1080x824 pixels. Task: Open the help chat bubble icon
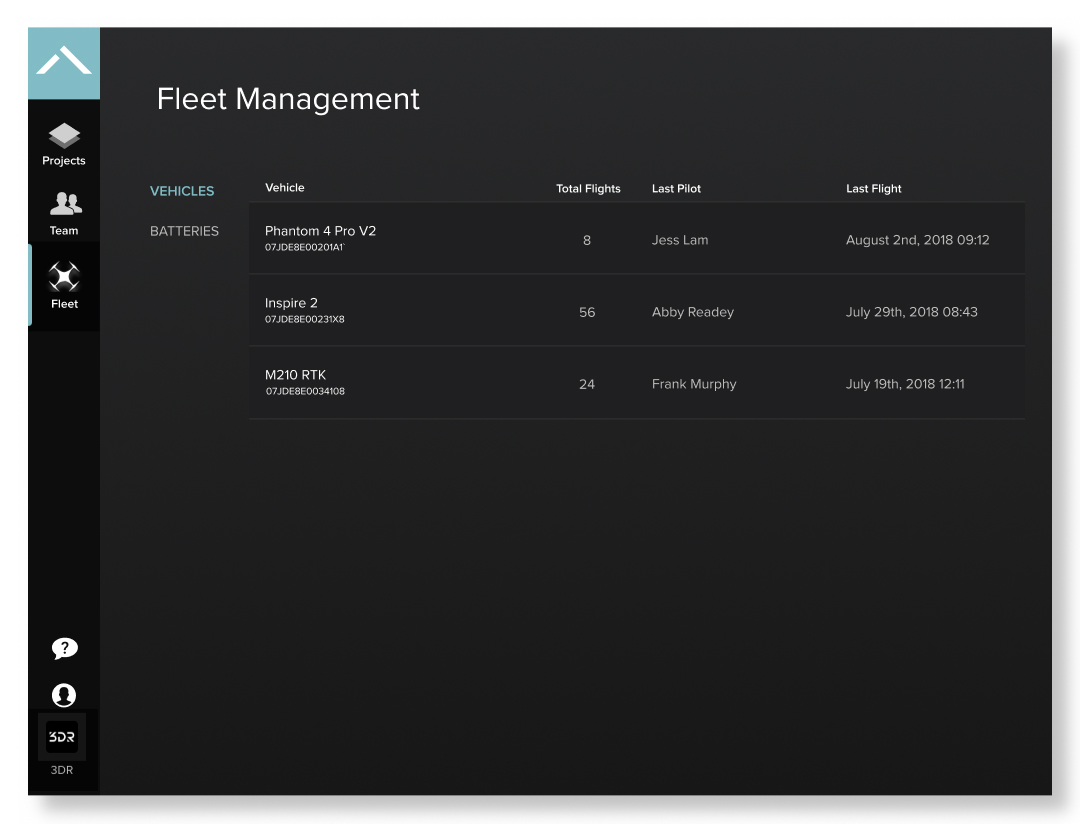pyautogui.click(x=64, y=648)
